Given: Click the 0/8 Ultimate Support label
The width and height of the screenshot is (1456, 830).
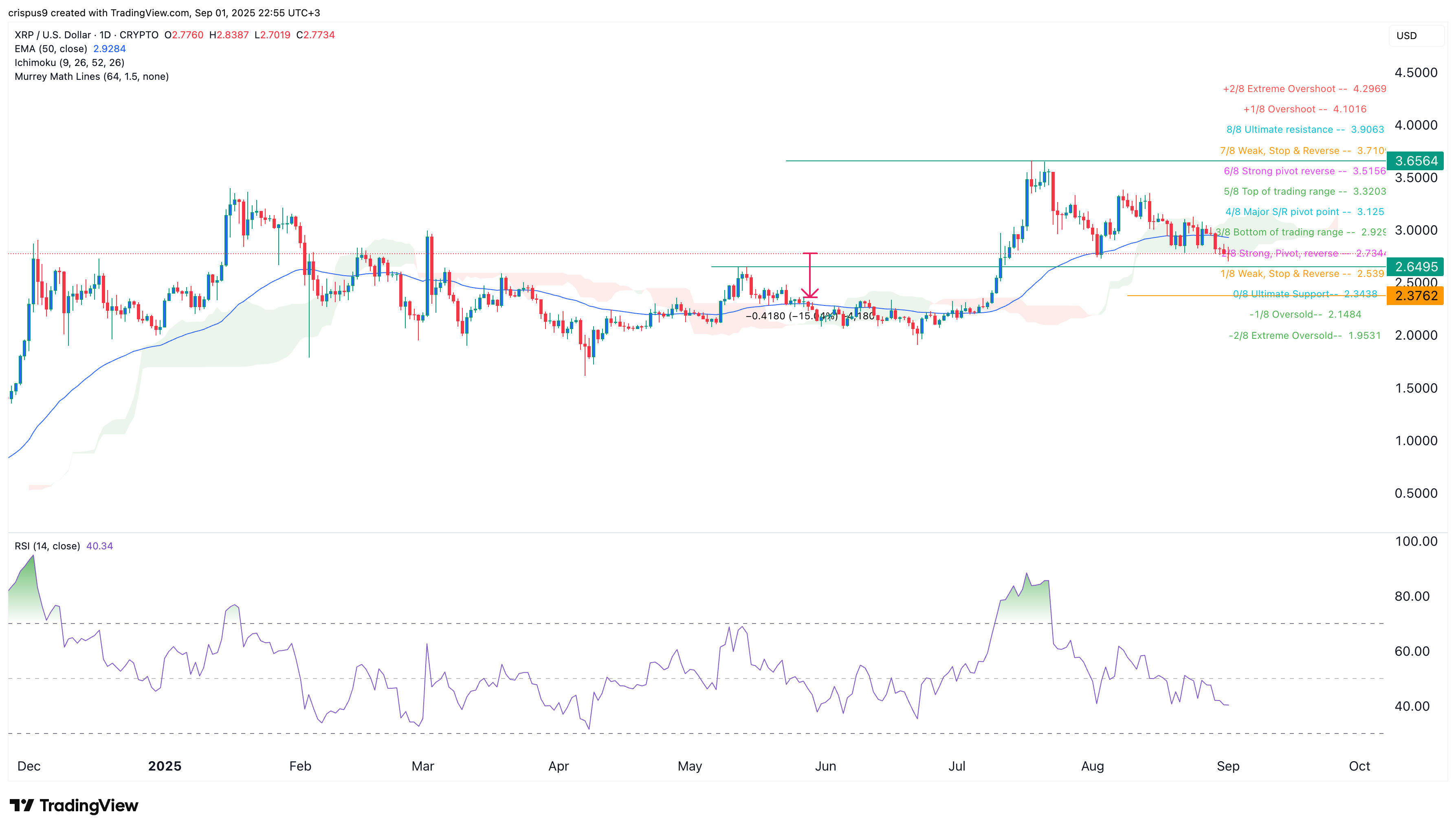Looking at the screenshot, I should (1305, 294).
